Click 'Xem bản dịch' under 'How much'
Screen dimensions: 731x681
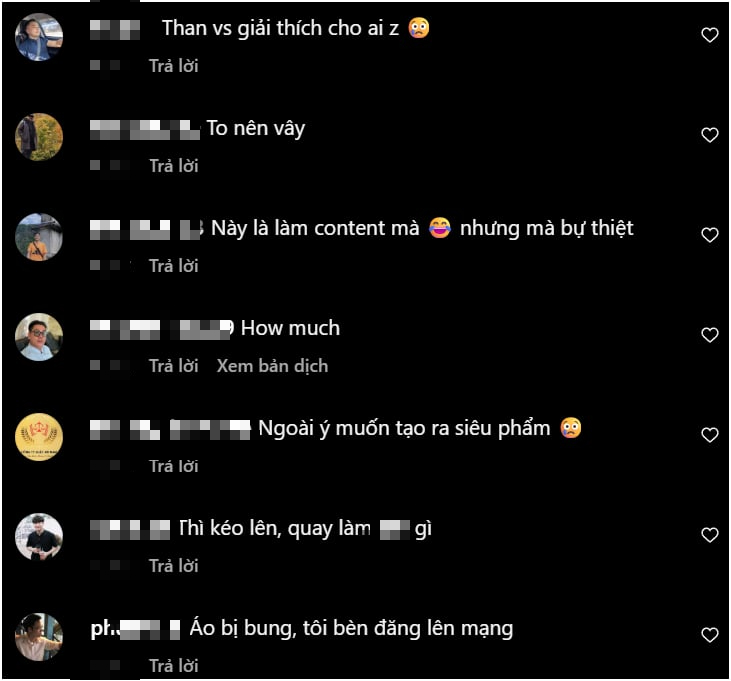272,366
